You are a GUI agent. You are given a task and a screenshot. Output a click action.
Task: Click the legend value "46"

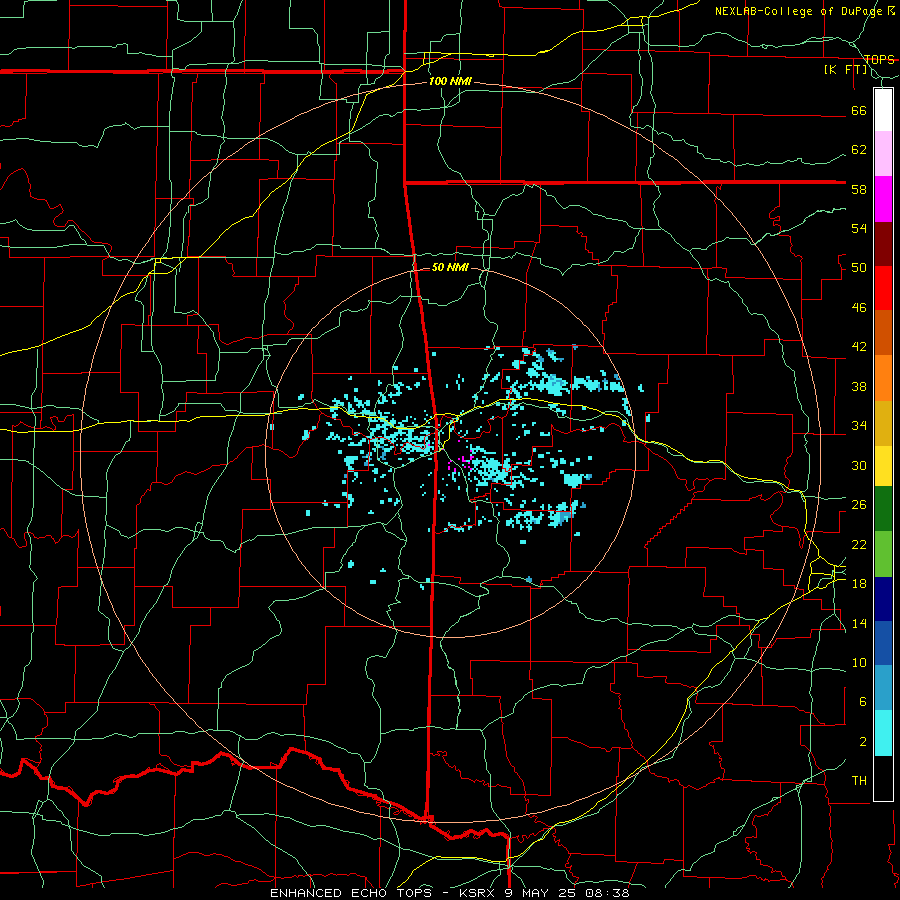click(x=859, y=308)
